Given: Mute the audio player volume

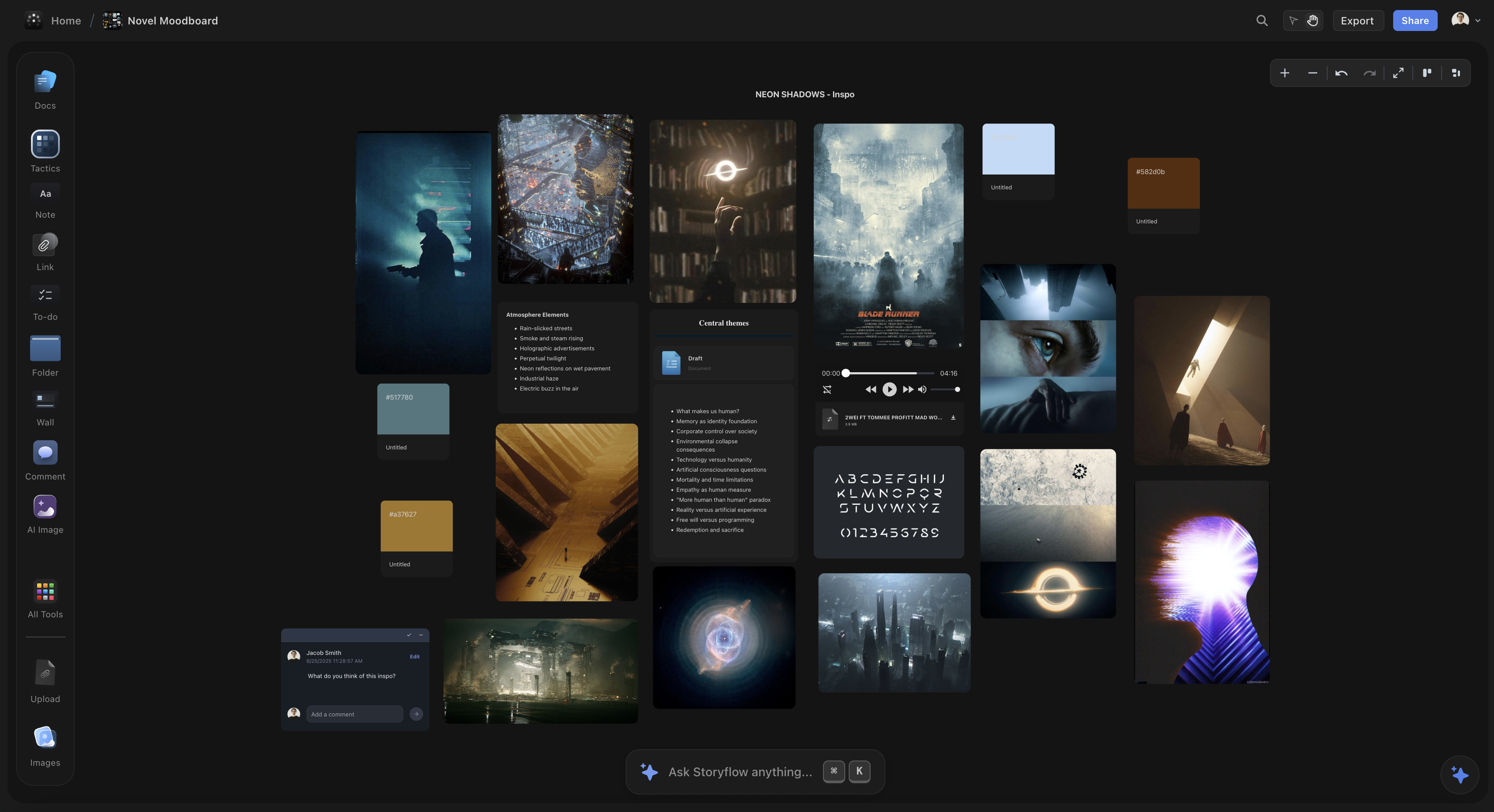Looking at the screenshot, I should point(923,389).
